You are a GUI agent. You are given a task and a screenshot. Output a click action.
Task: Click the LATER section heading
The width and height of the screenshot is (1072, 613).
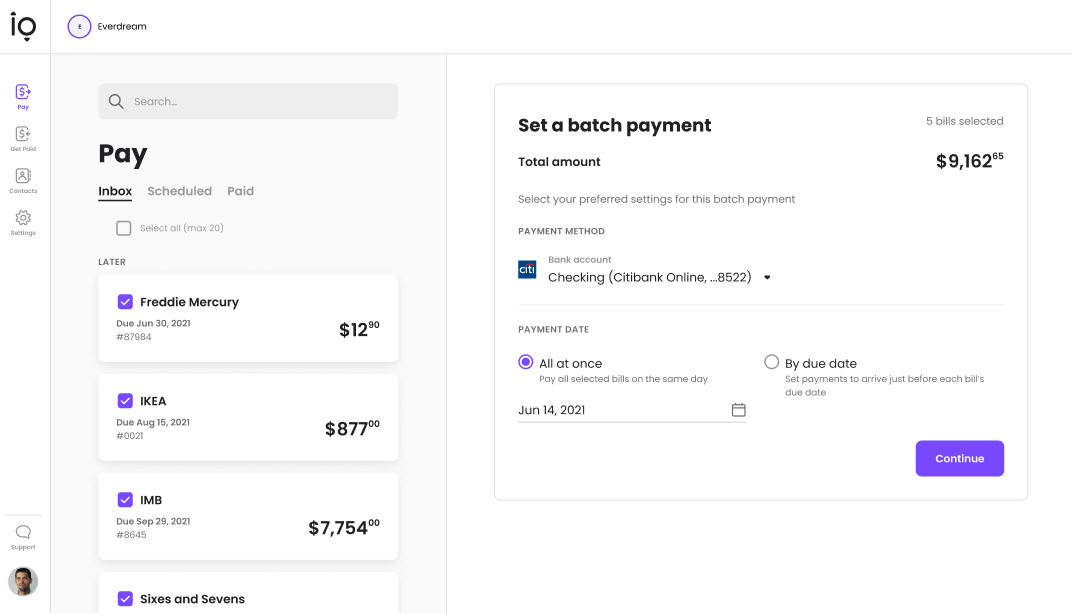[x=112, y=262]
